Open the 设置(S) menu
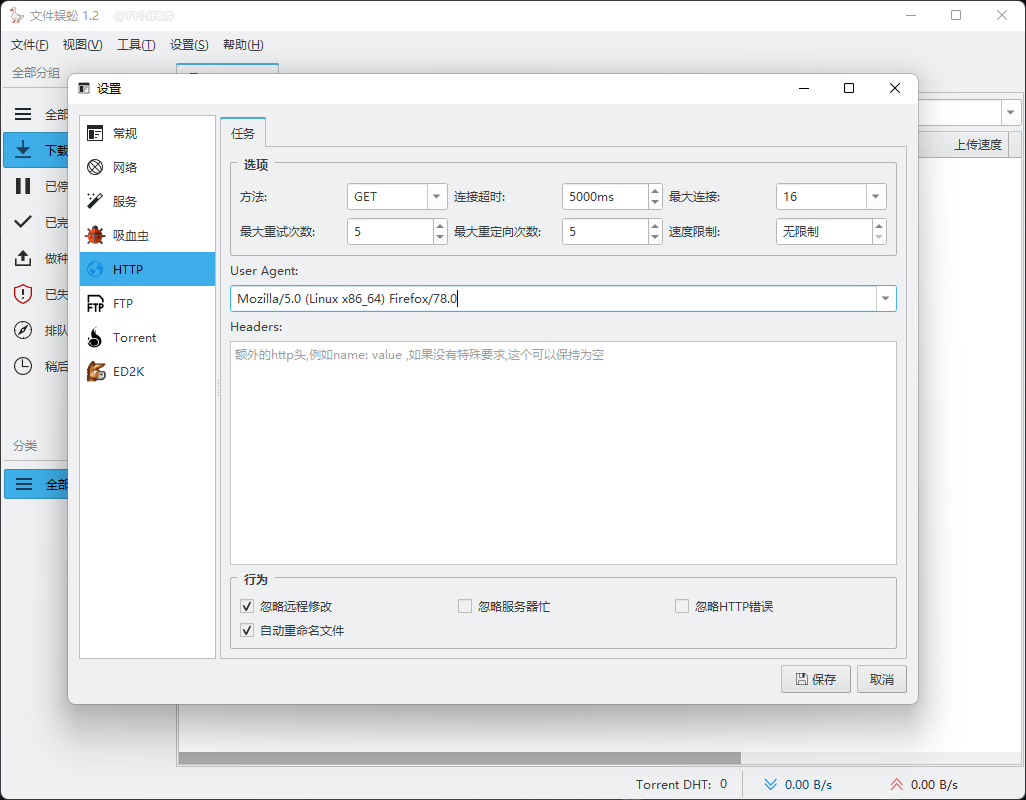 [x=189, y=44]
